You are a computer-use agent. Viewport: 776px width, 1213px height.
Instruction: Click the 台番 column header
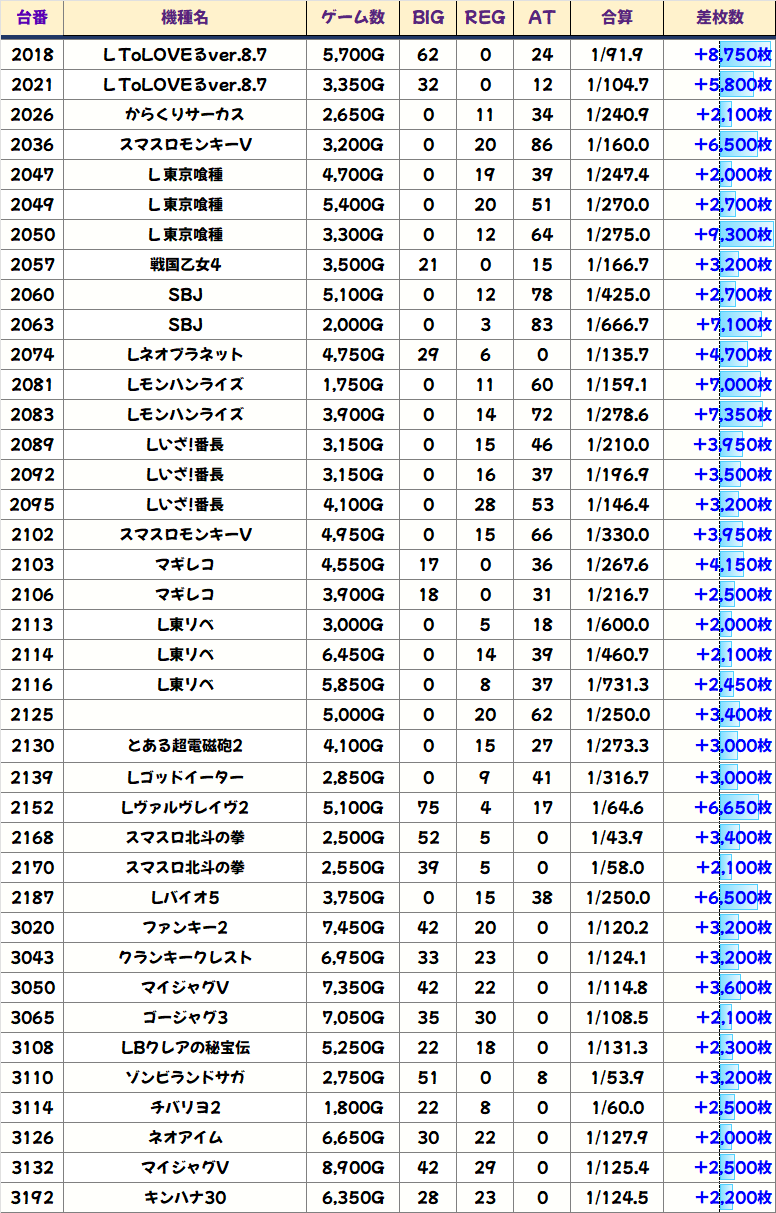click(x=32, y=18)
